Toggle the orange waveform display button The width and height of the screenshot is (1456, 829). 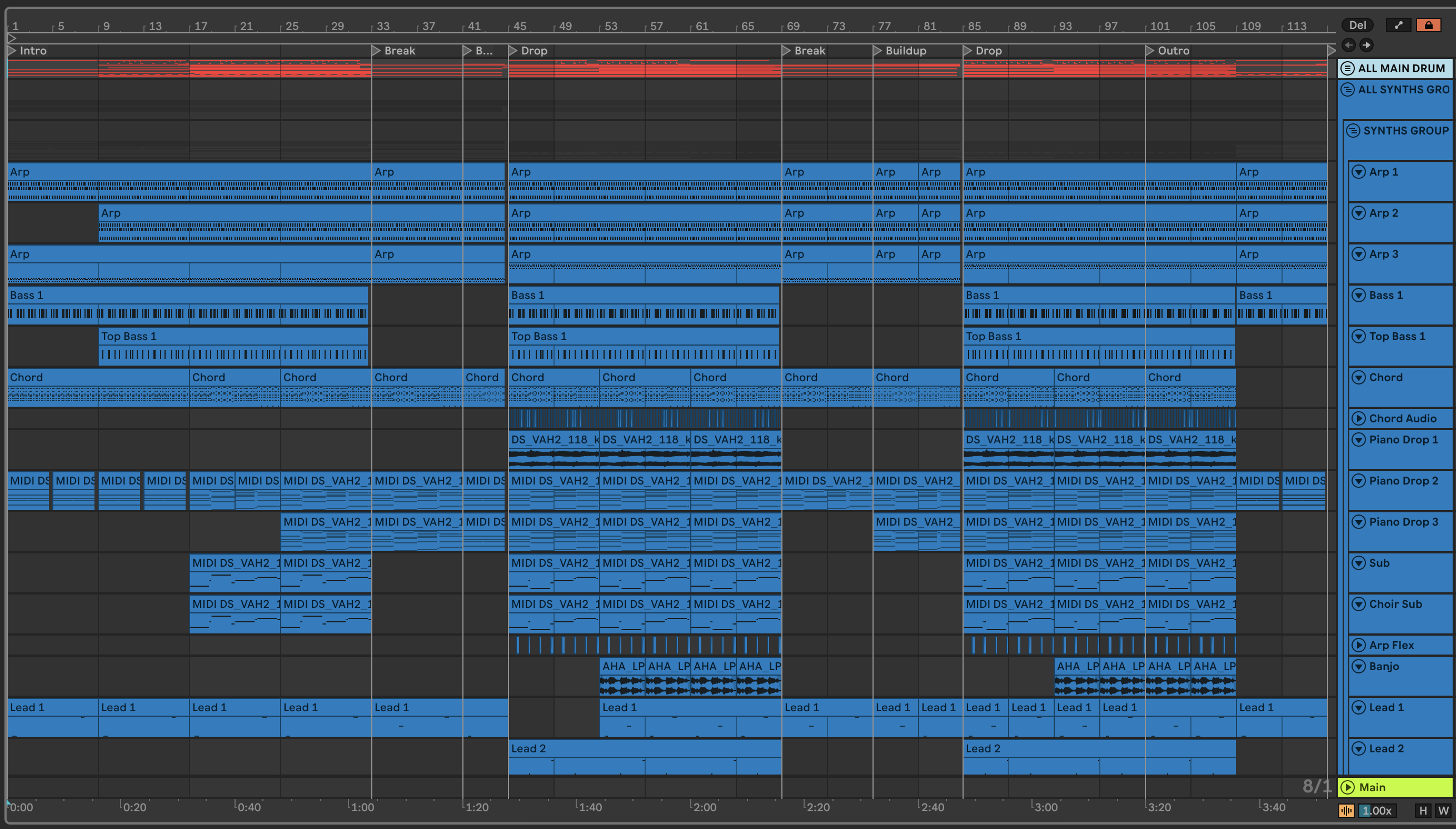[x=1347, y=811]
